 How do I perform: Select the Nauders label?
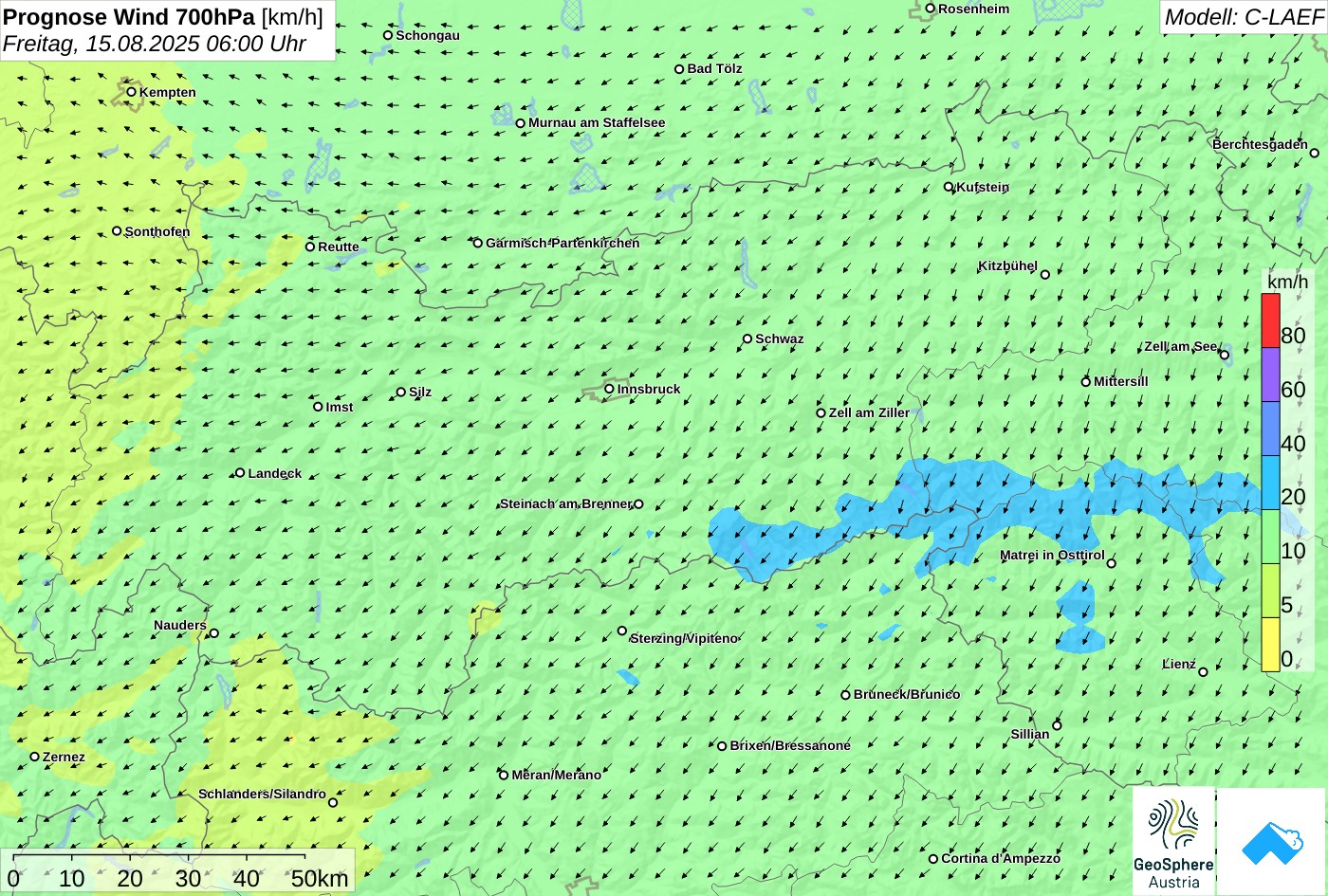click(180, 625)
